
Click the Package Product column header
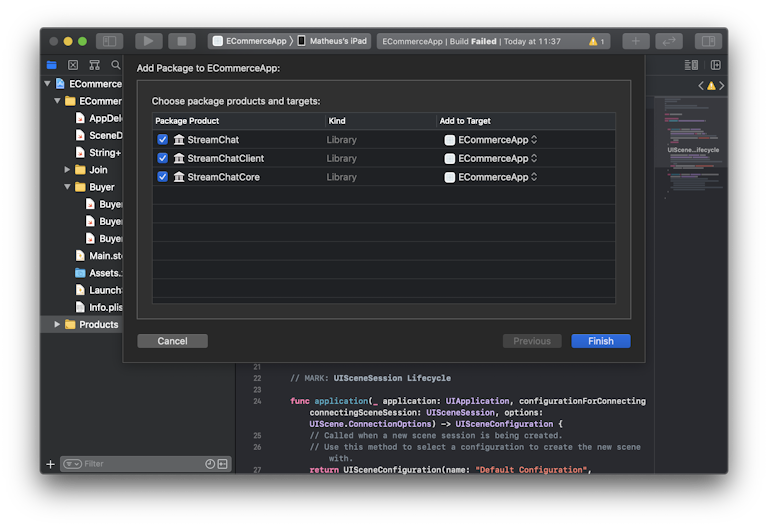(239, 121)
